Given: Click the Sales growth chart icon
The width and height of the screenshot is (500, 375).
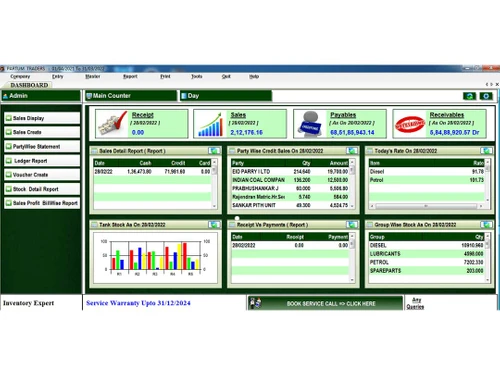Looking at the screenshot, I should [x=210, y=124].
